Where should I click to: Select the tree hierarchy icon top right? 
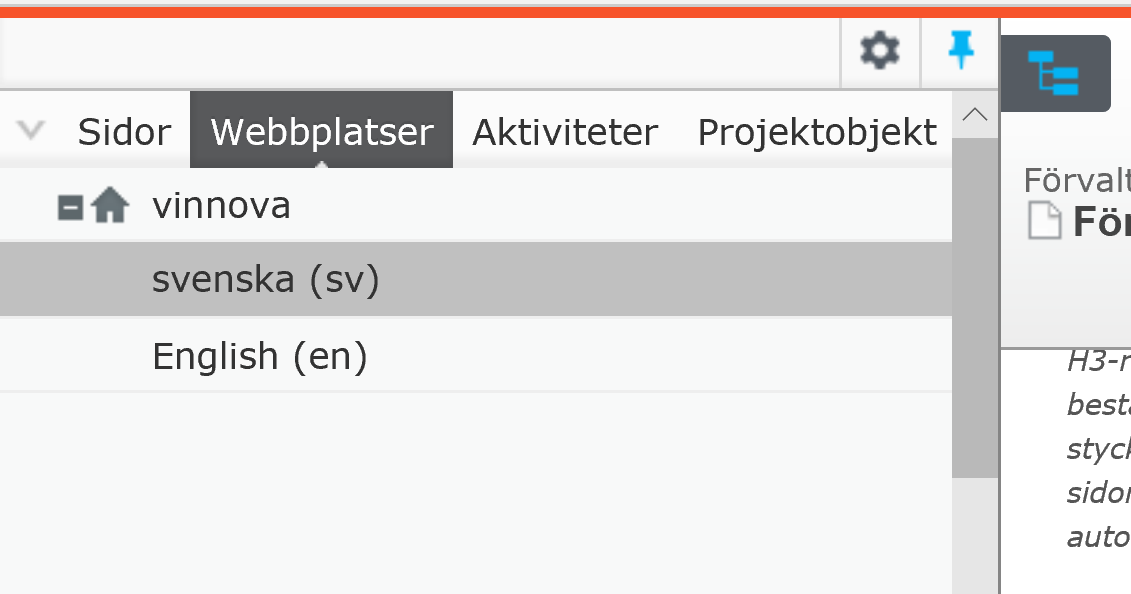point(1055,73)
